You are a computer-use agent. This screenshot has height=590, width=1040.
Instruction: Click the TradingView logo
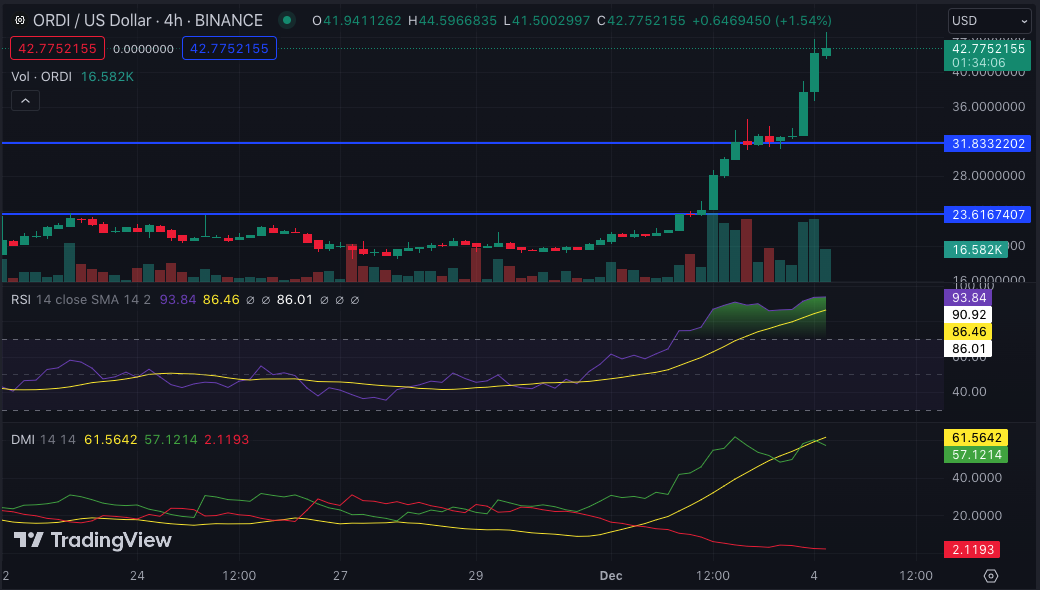click(x=93, y=540)
